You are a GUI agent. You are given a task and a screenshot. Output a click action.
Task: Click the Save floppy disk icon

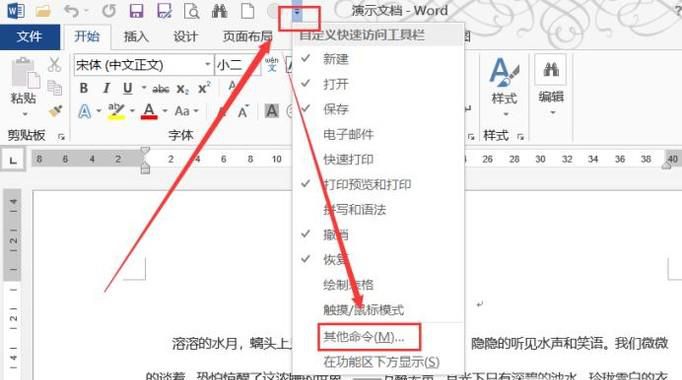[136, 11]
